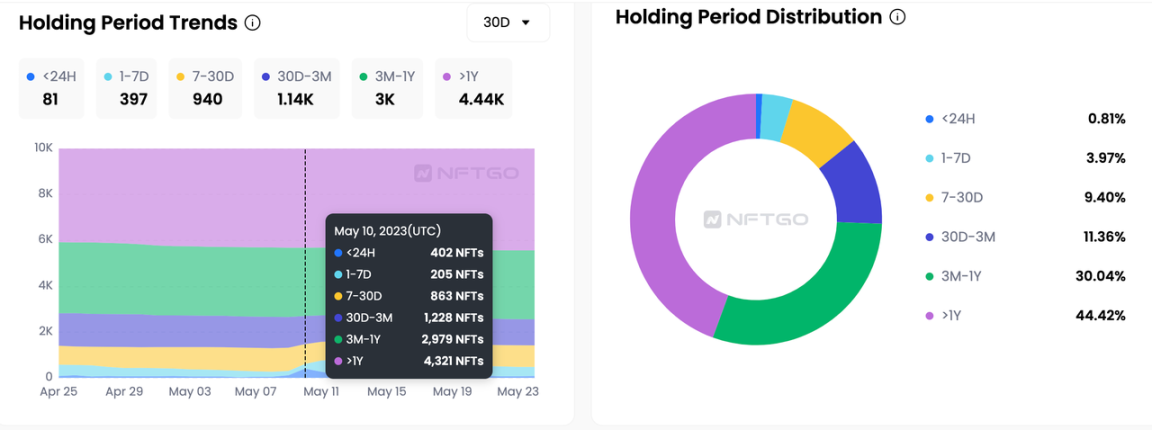Click the >1Y purple dot in distribution legend
Viewport: 1152px width, 430px height.
point(929,316)
